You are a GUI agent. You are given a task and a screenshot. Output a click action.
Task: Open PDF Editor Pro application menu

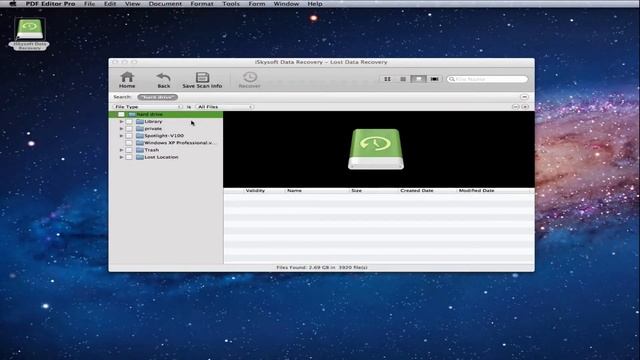click(x=50, y=4)
